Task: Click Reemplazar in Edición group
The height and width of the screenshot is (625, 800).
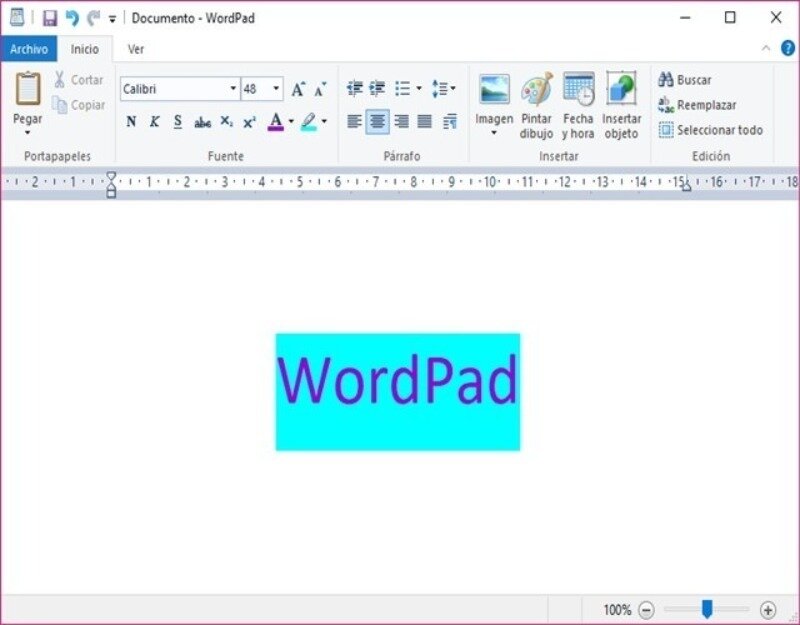Action: pos(697,105)
